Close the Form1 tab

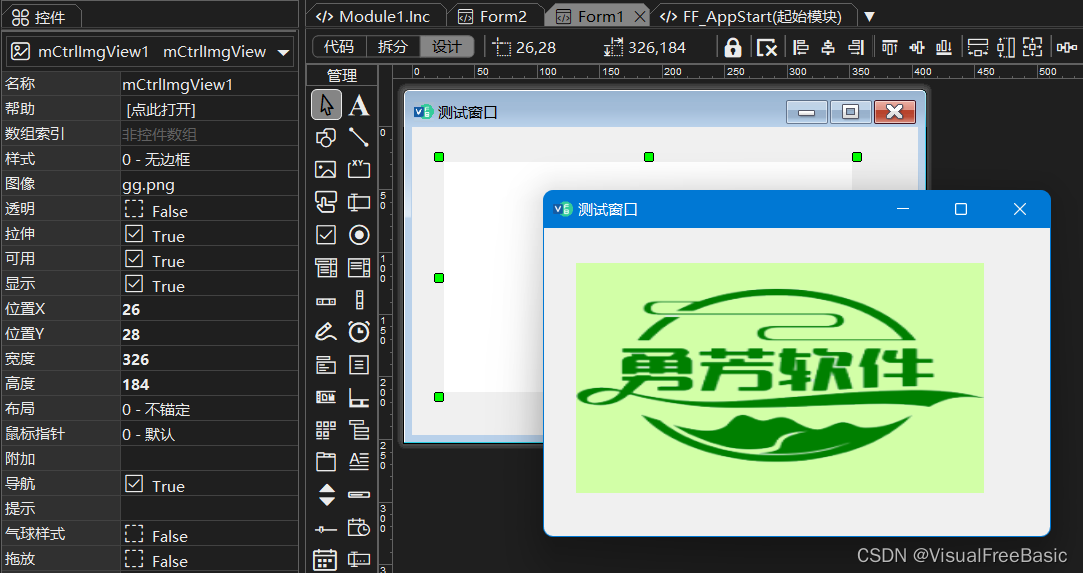[x=639, y=17]
